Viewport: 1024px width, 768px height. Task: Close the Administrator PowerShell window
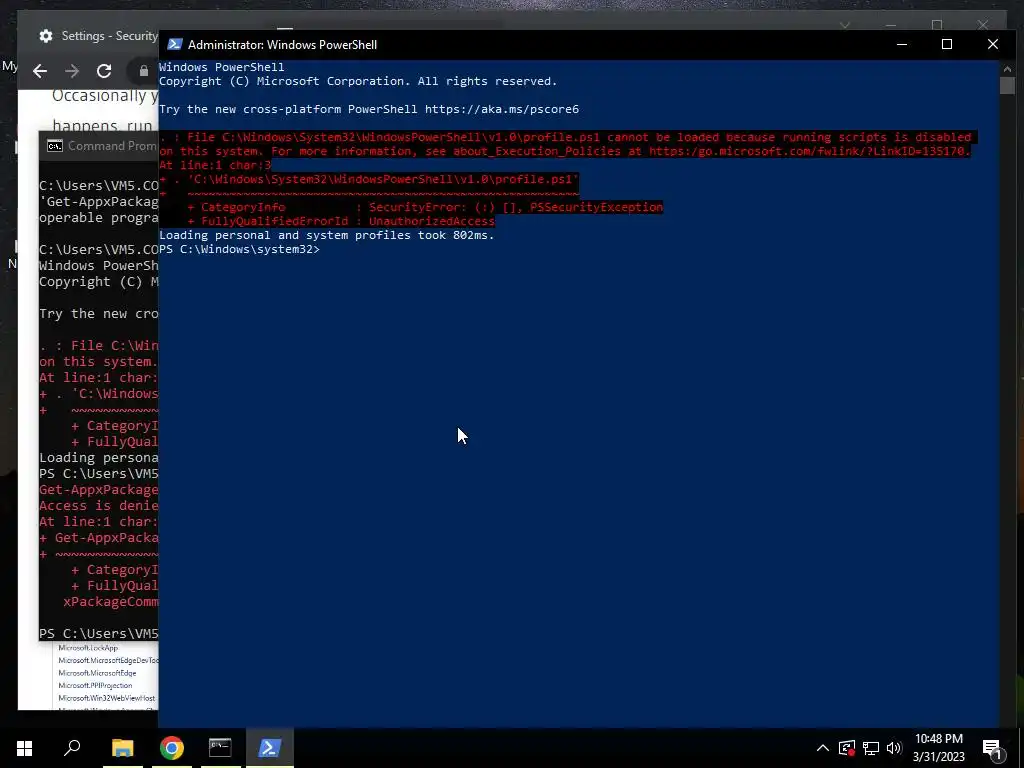click(x=993, y=44)
